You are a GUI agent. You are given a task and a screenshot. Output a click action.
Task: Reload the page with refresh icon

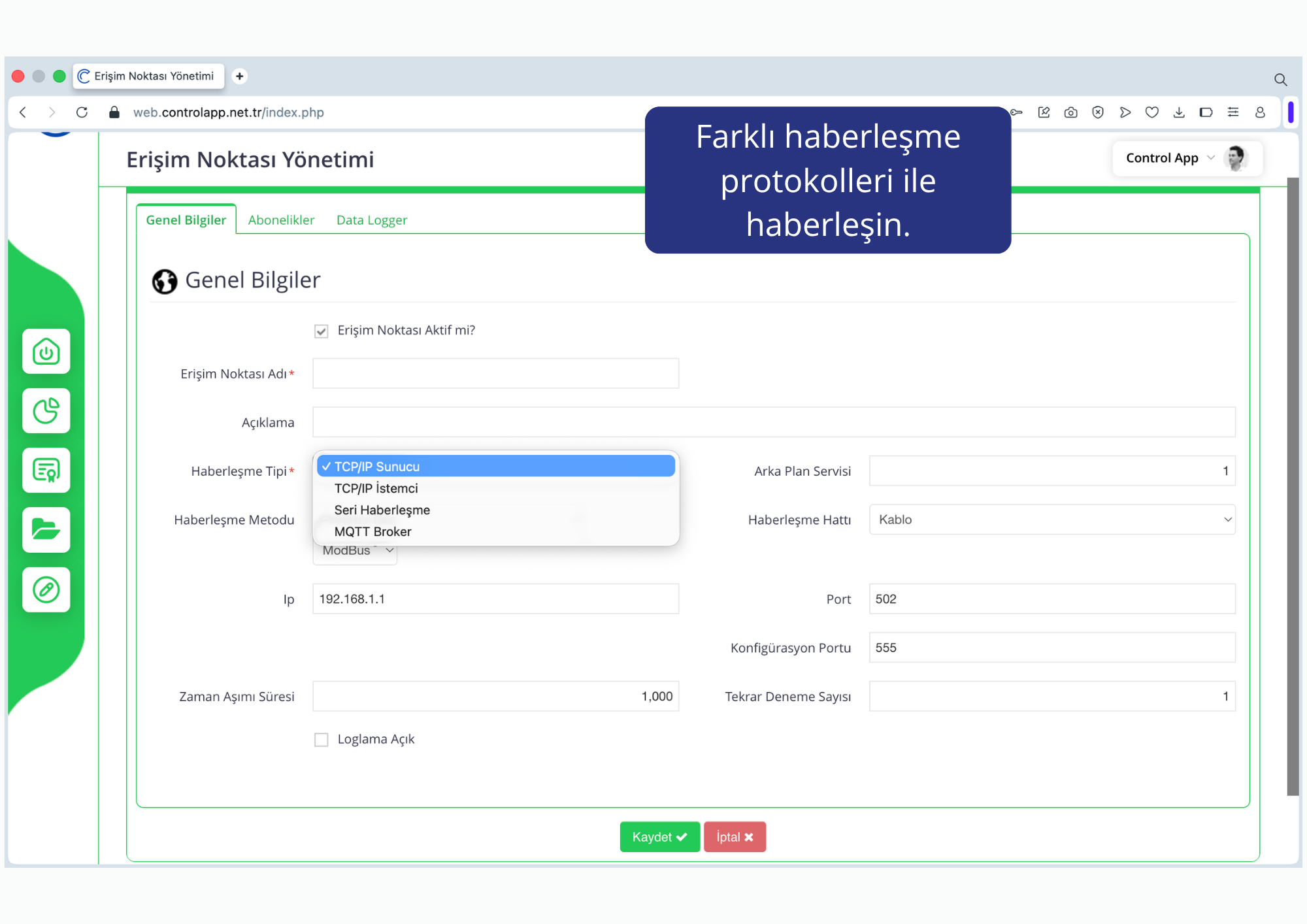tap(82, 112)
